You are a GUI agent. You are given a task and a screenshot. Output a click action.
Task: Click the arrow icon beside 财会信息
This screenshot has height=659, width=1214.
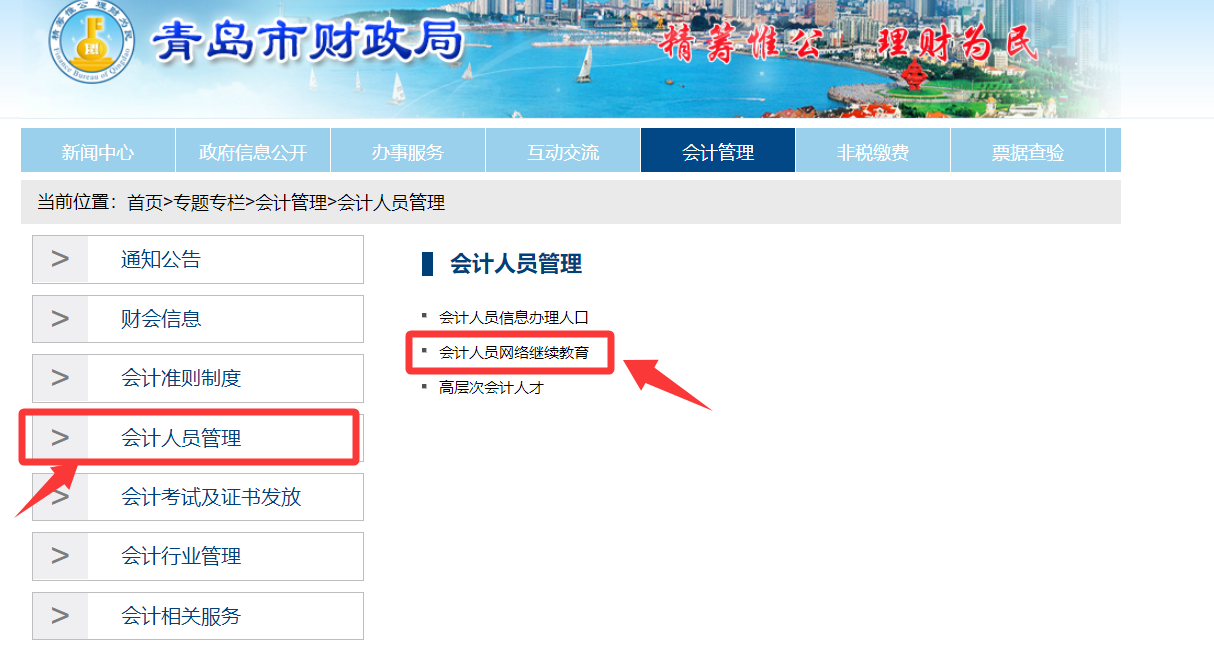tap(60, 319)
